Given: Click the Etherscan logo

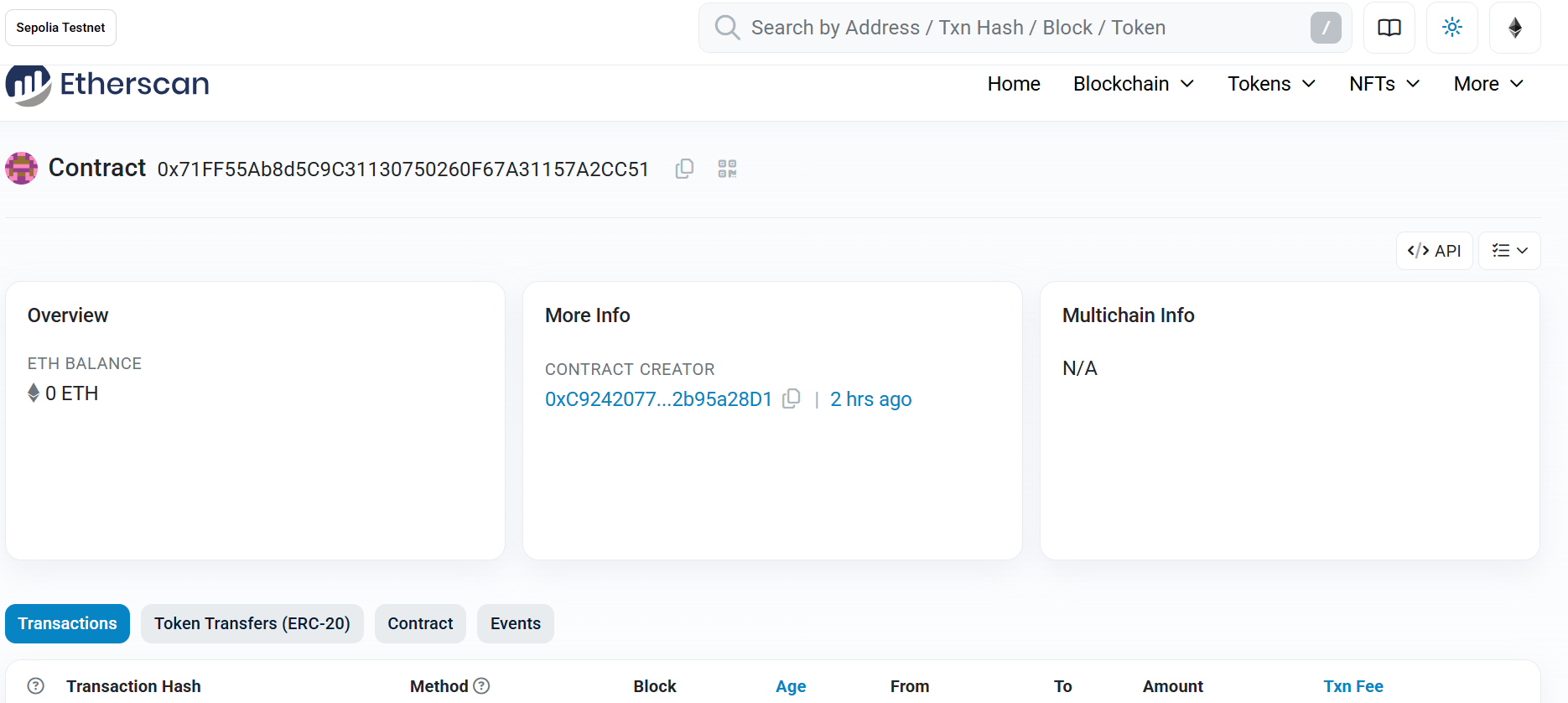Looking at the screenshot, I should click(x=107, y=84).
